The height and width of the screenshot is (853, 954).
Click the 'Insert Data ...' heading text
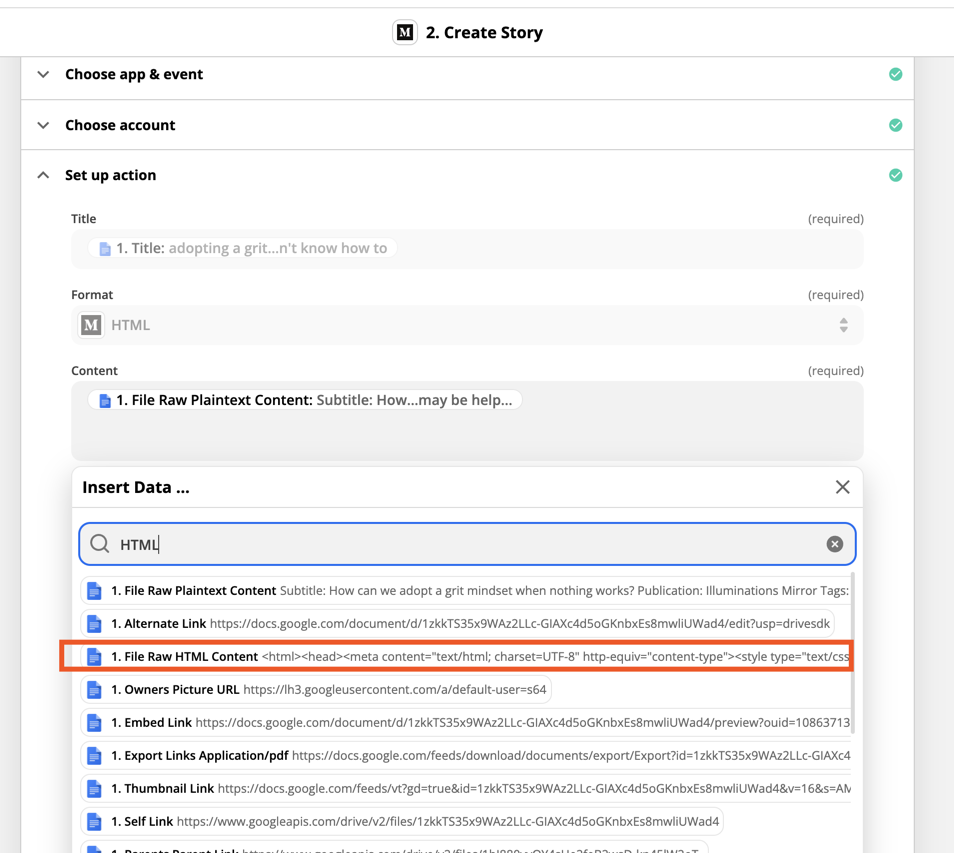(x=136, y=487)
